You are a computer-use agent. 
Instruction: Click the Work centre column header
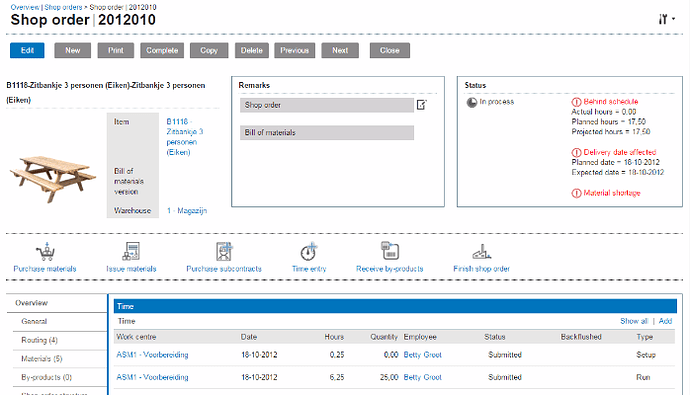pos(136,337)
